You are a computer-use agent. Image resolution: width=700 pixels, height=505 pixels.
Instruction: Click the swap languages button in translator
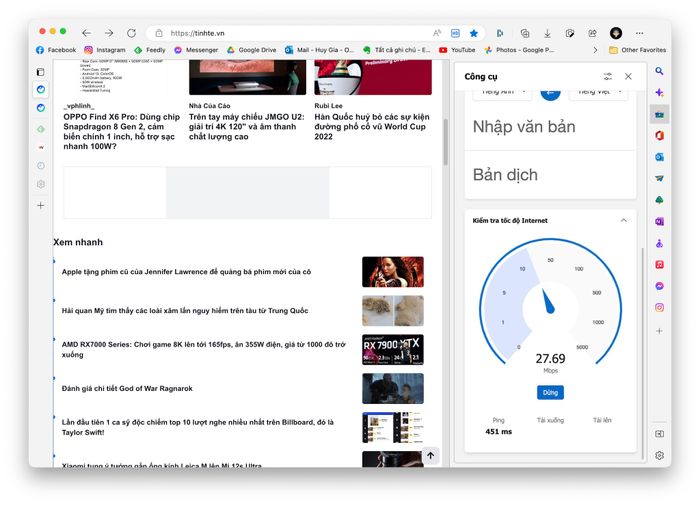tap(550, 92)
